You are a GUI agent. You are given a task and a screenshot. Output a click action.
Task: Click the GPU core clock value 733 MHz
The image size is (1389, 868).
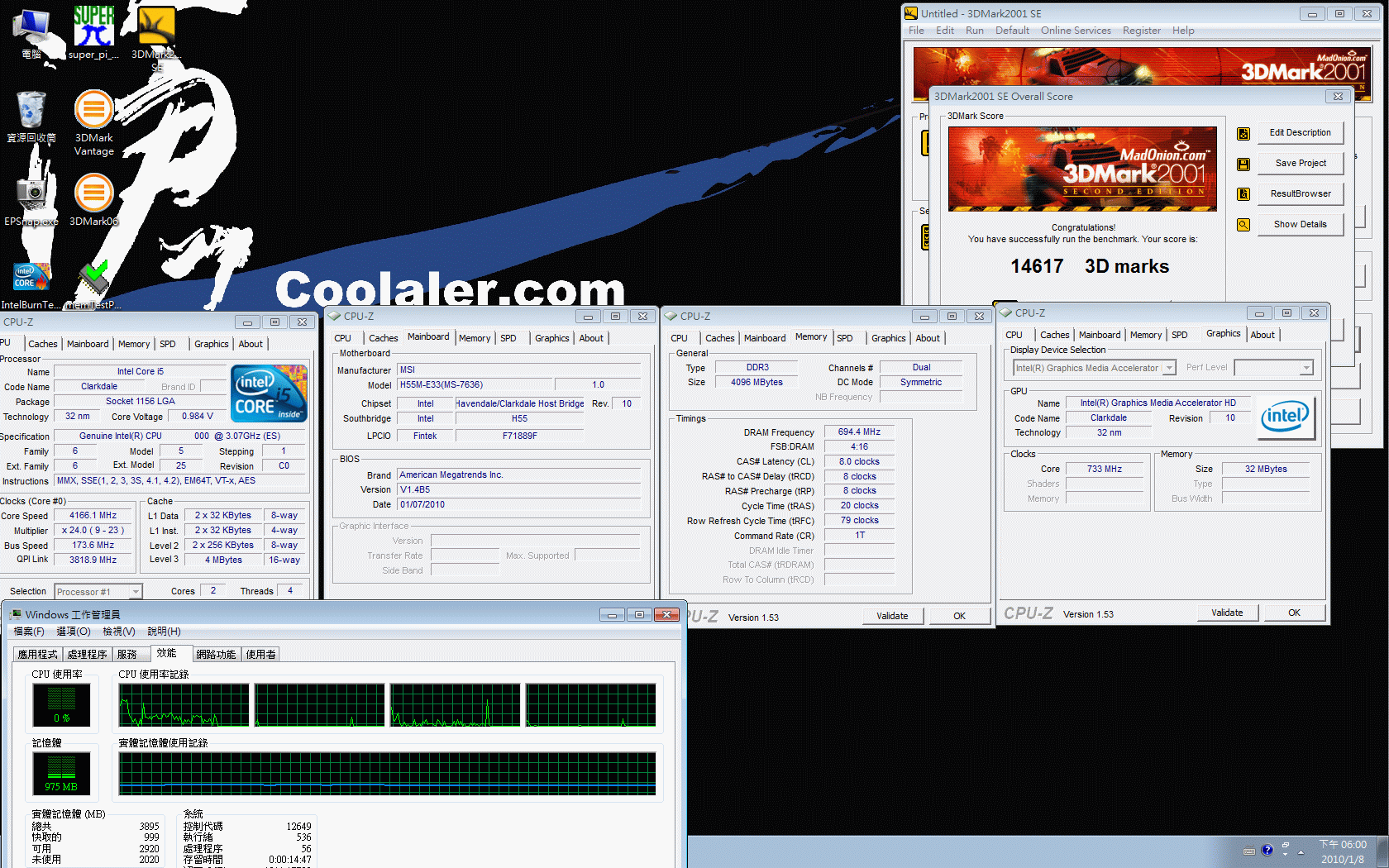tap(1104, 469)
